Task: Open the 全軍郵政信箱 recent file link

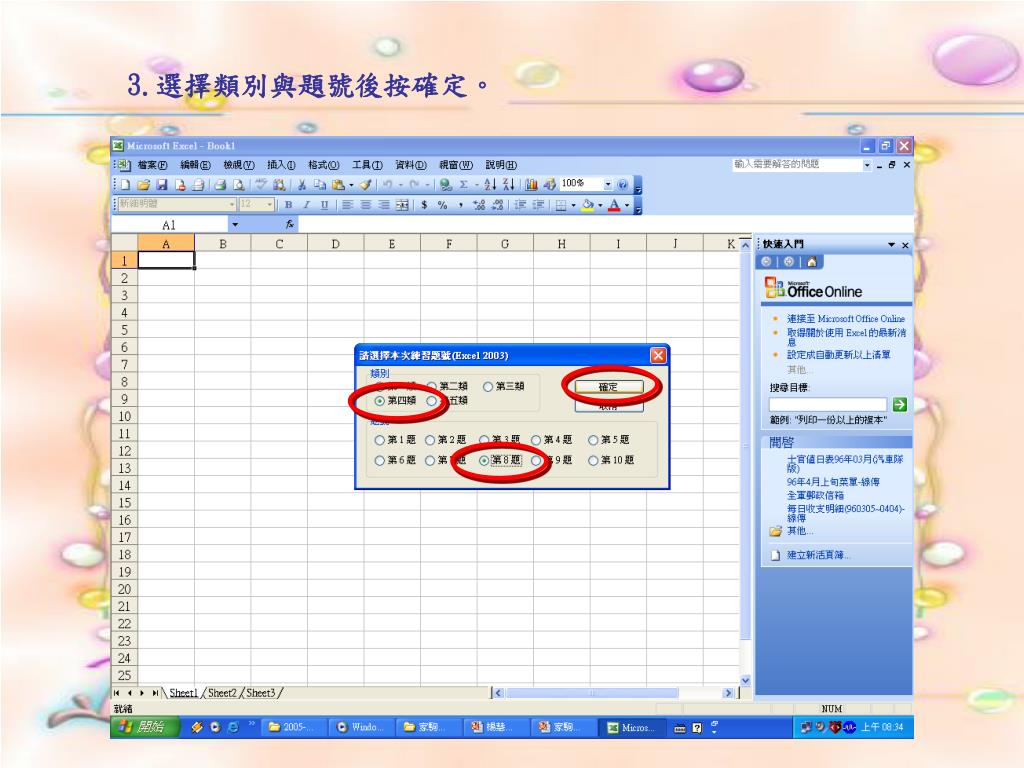Action: pos(815,495)
